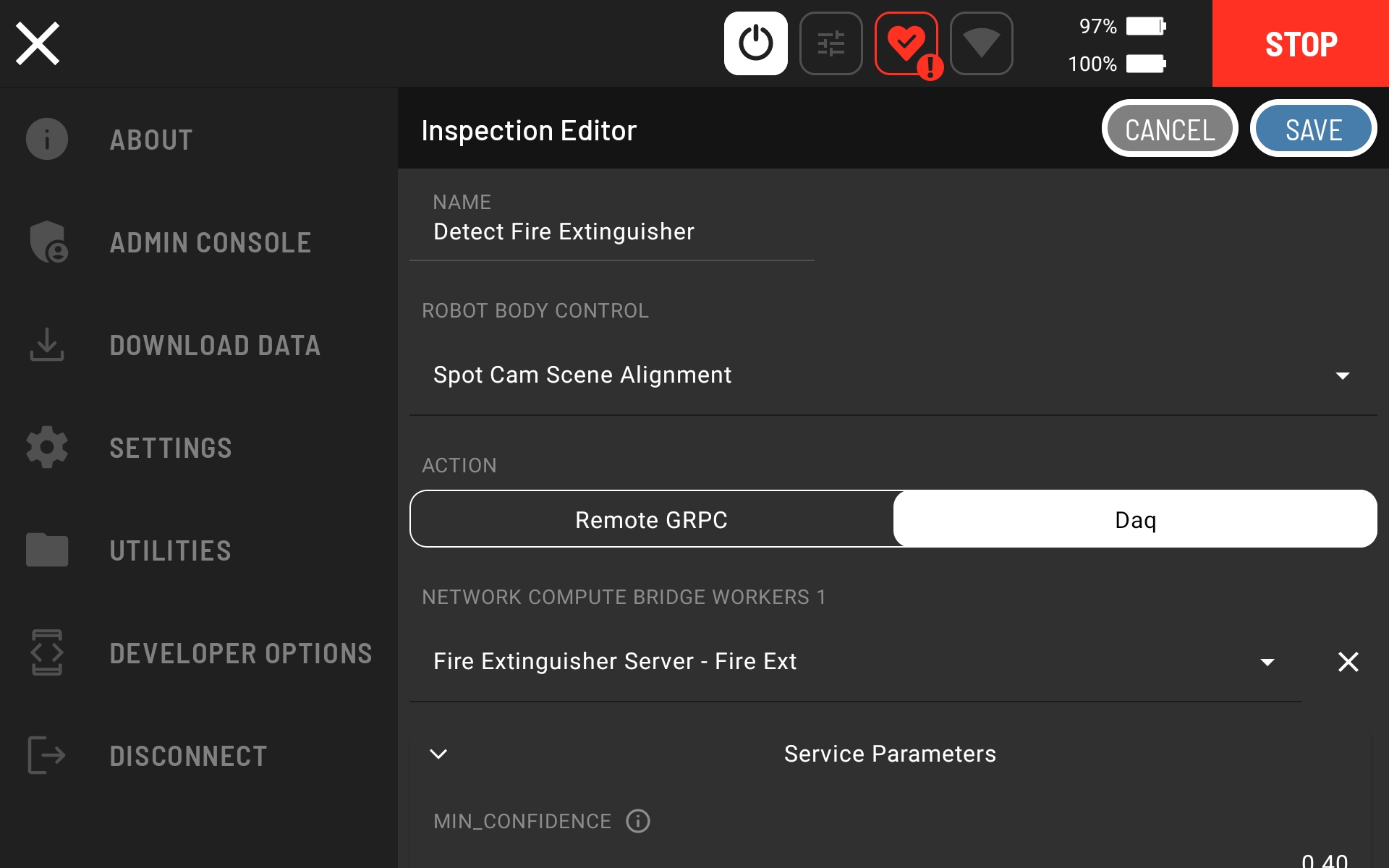Expand Fire Extinguisher Server dropdown
Viewport: 1389px width, 868px height.
tap(1267, 660)
